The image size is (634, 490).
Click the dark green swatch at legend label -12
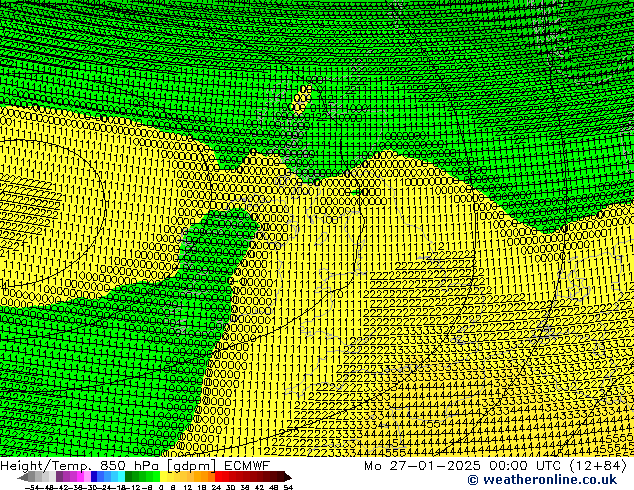coord(128,477)
